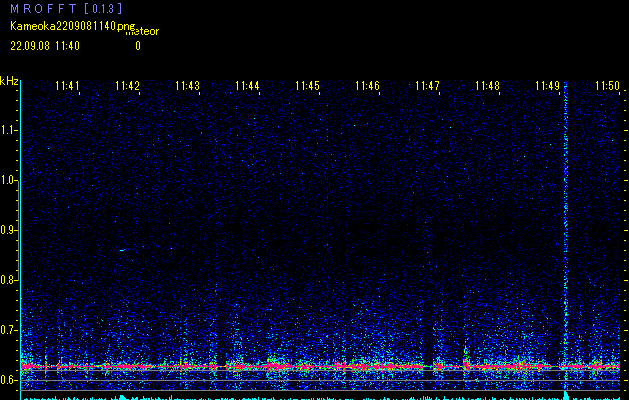629x400 pixels.
Task: Click the 0.7 kHz frequency label
Action: point(9,330)
